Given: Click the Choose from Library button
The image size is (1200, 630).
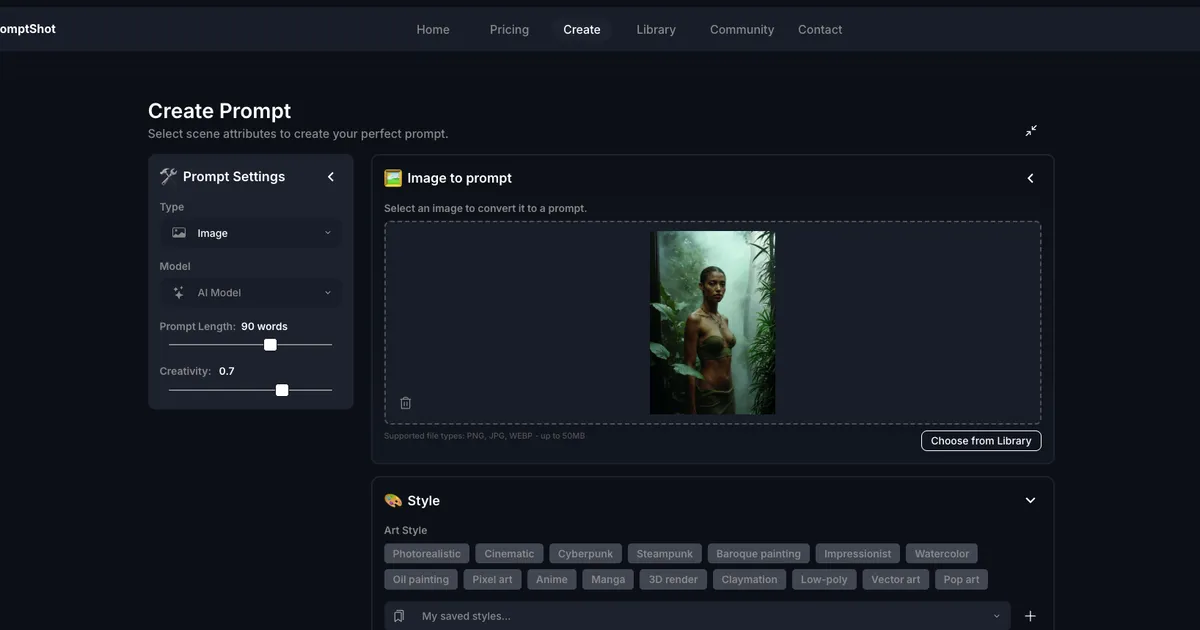Looking at the screenshot, I should click(980, 441).
